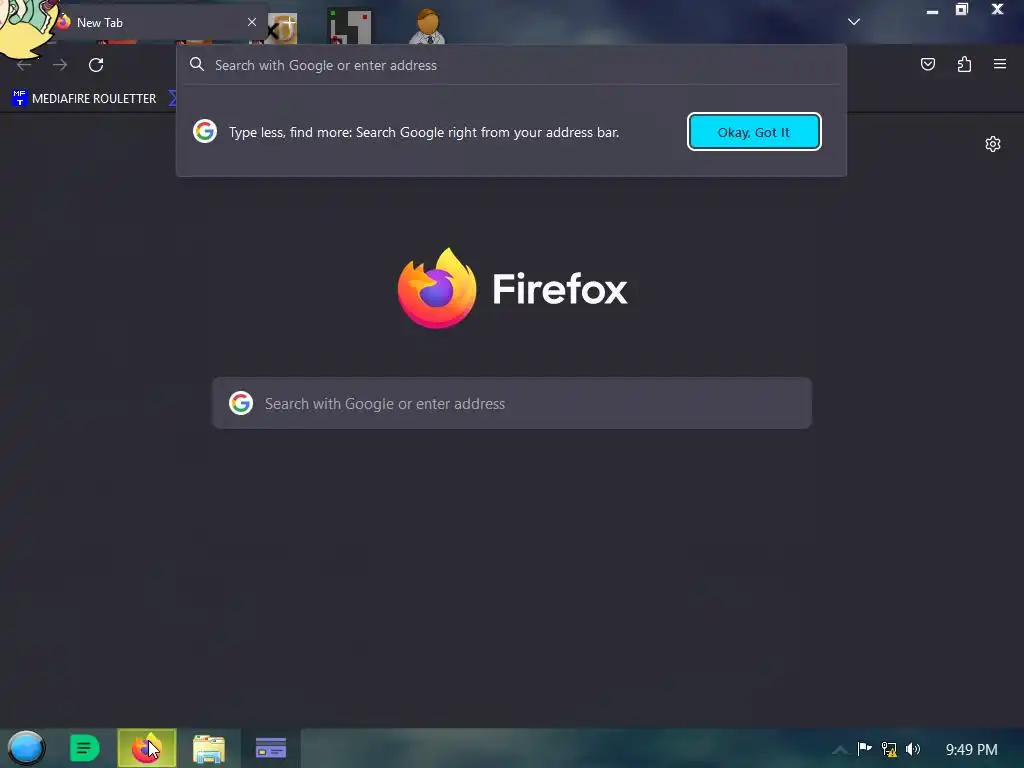This screenshot has height=768, width=1024.
Task: Open the Firefox hamburger application menu
Action: [x=1000, y=64]
